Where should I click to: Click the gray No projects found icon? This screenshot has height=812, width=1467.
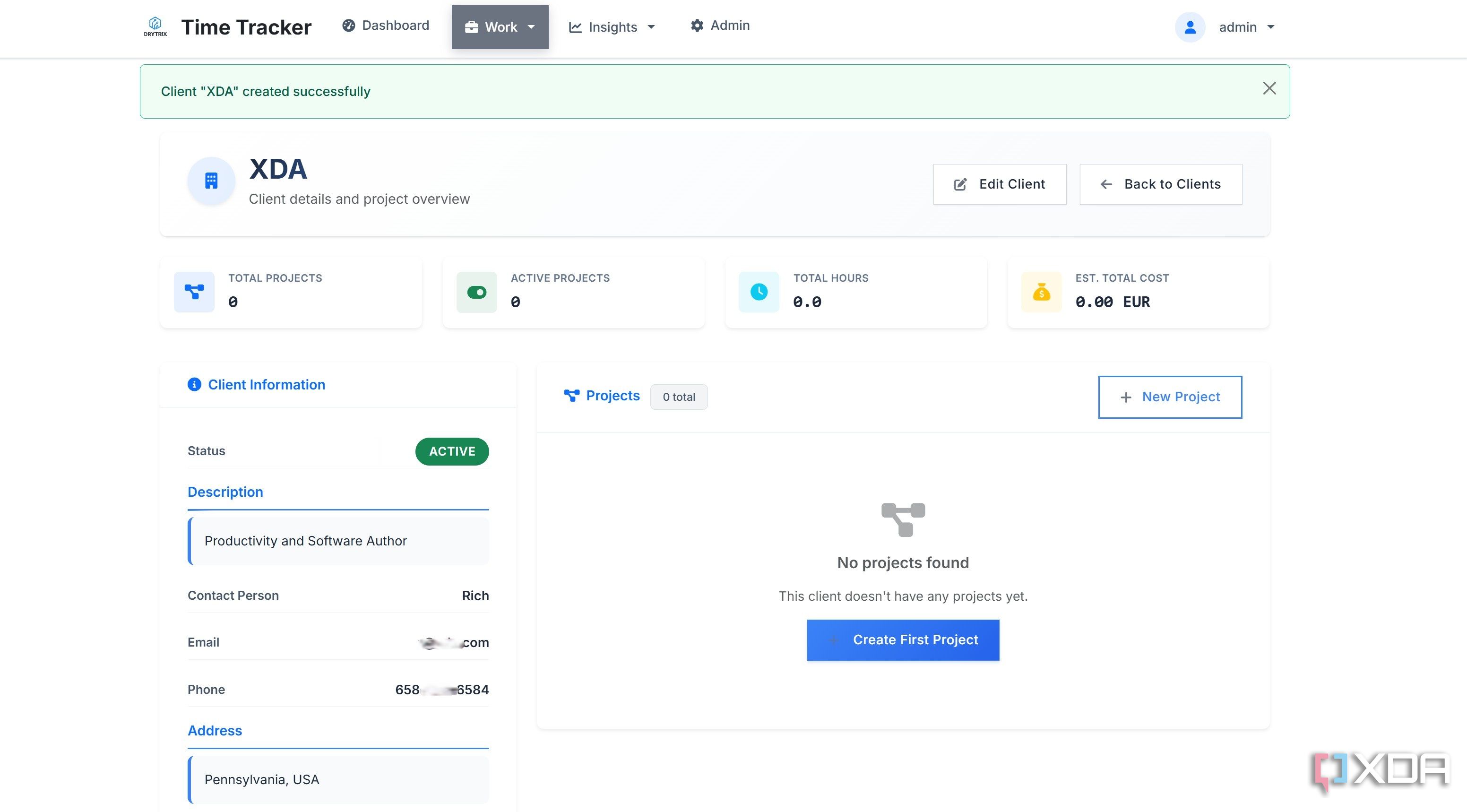tap(903, 519)
